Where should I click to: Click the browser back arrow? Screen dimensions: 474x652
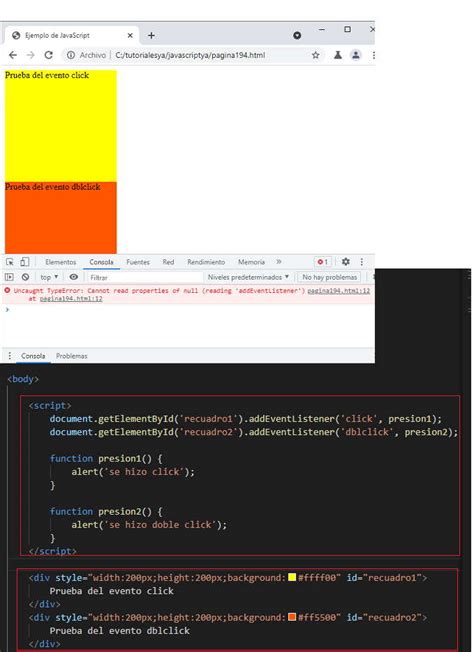click(x=13, y=55)
